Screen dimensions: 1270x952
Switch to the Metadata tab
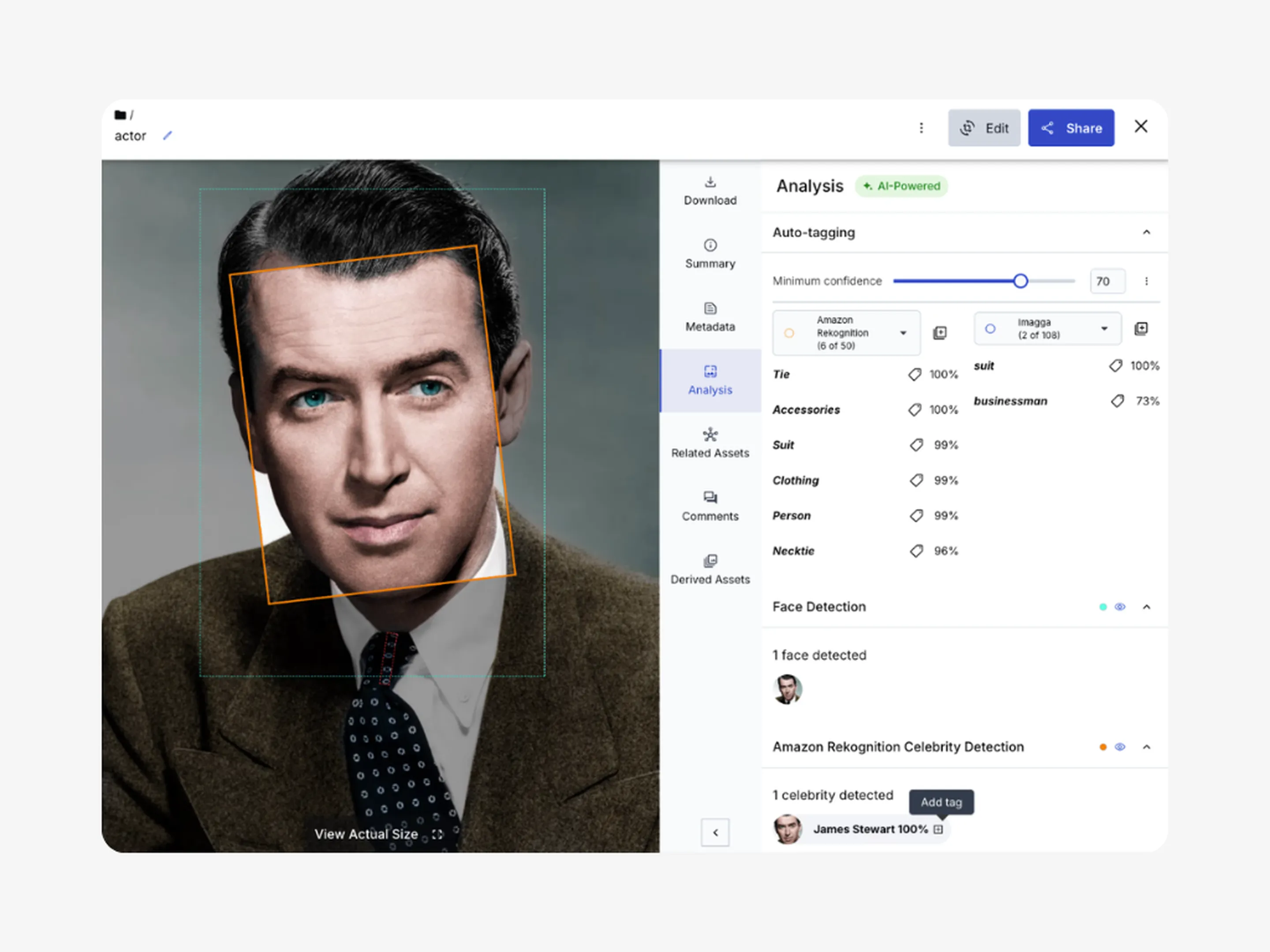point(710,317)
